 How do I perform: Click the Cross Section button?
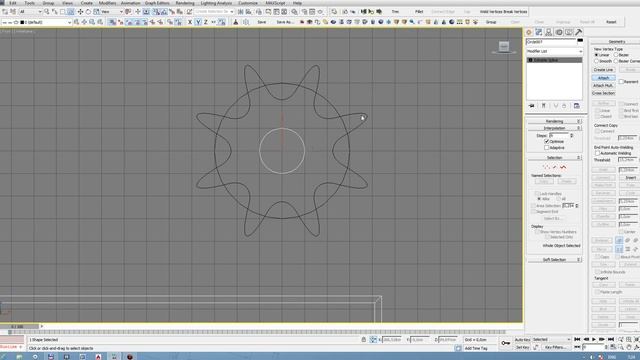603,93
